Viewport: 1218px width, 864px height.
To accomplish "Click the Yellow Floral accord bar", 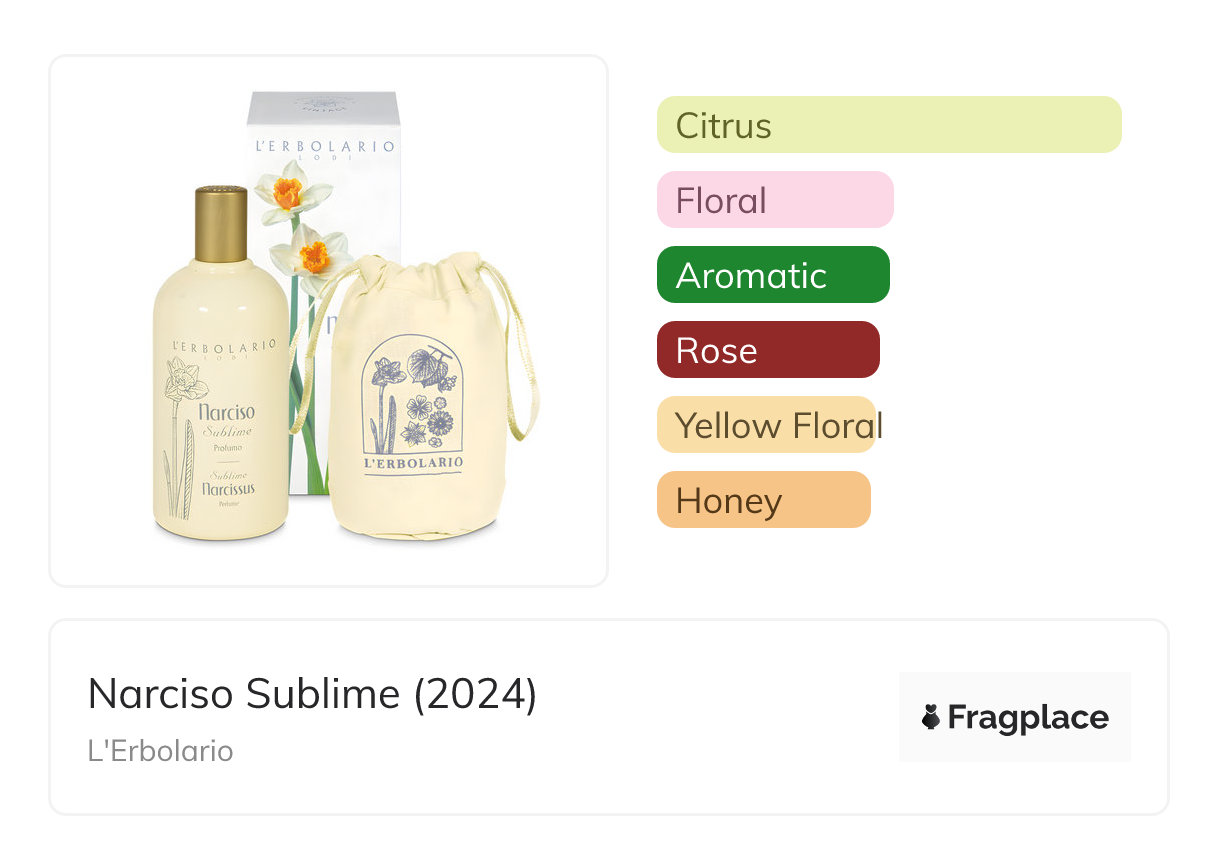I will pos(766,425).
